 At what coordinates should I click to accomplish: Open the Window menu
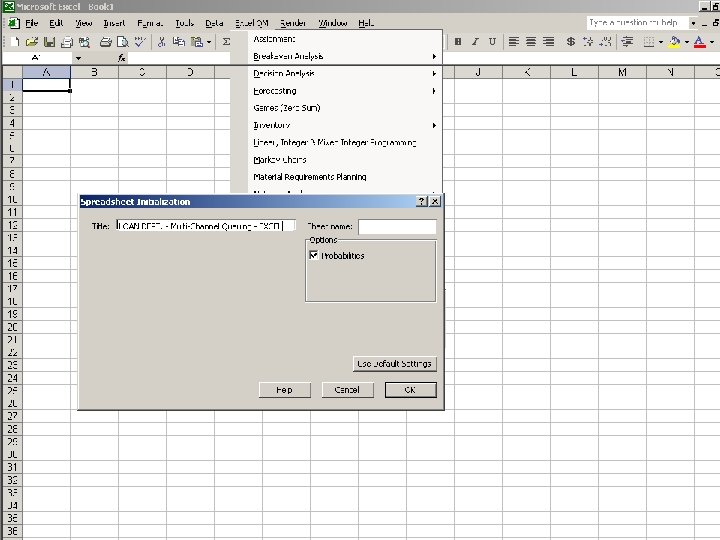click(x=332, y=23)
